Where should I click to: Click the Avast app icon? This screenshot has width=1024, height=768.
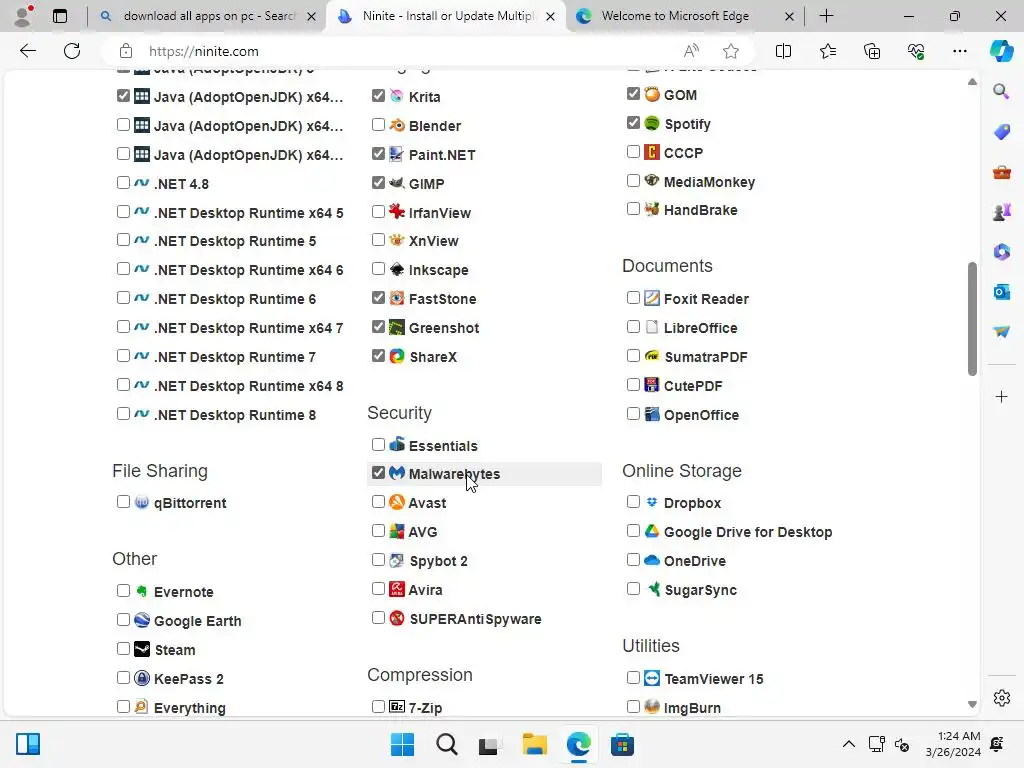[396, 502]
